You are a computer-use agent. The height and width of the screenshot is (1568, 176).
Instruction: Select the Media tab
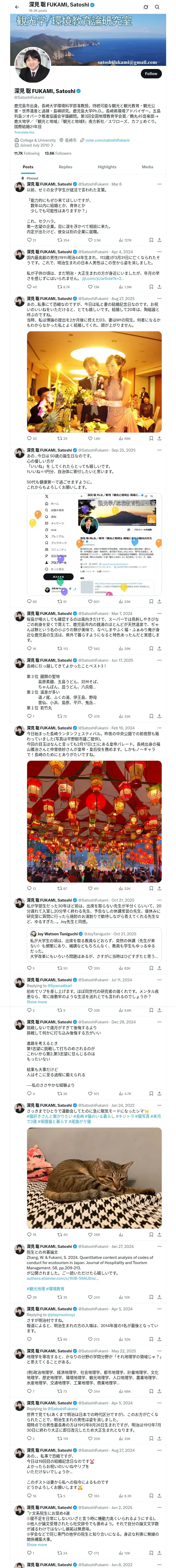(148, 167)
